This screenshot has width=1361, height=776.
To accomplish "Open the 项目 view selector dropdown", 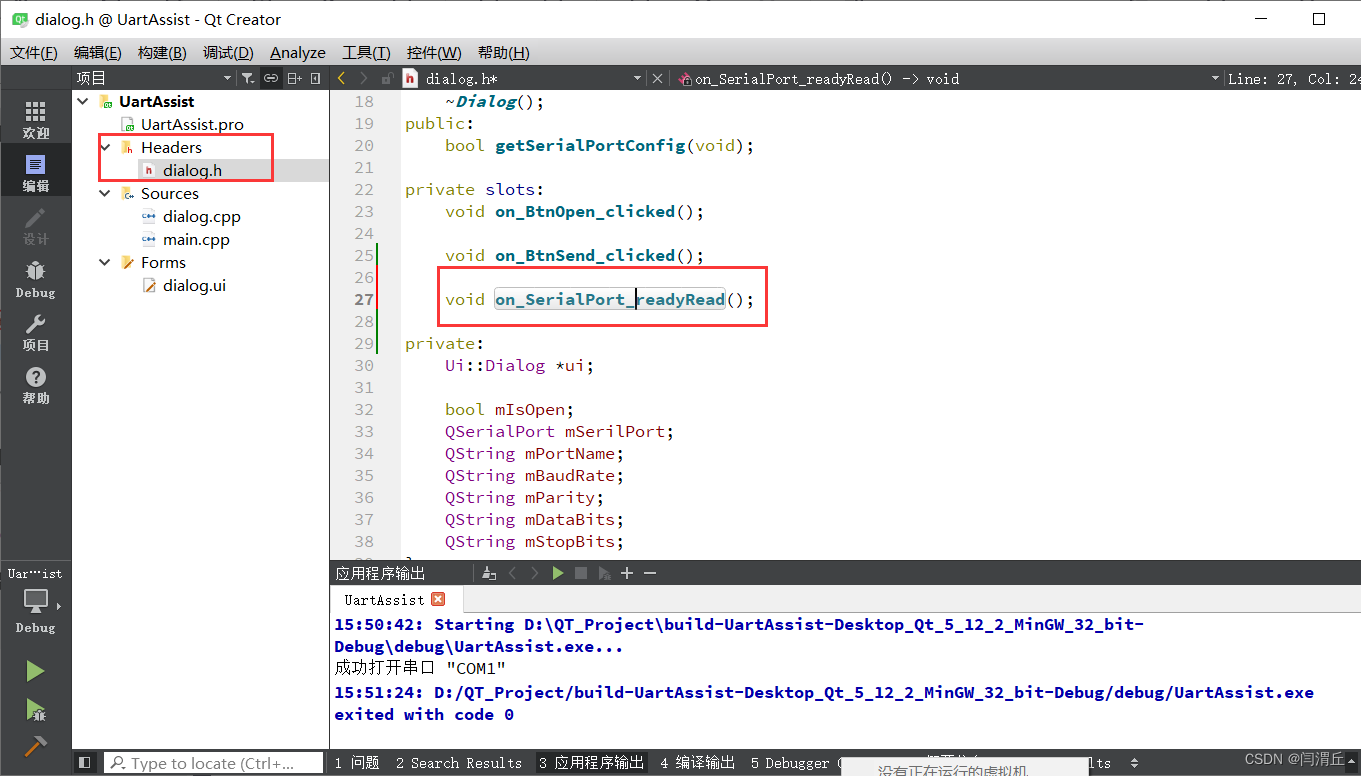I will pos(153,78).
